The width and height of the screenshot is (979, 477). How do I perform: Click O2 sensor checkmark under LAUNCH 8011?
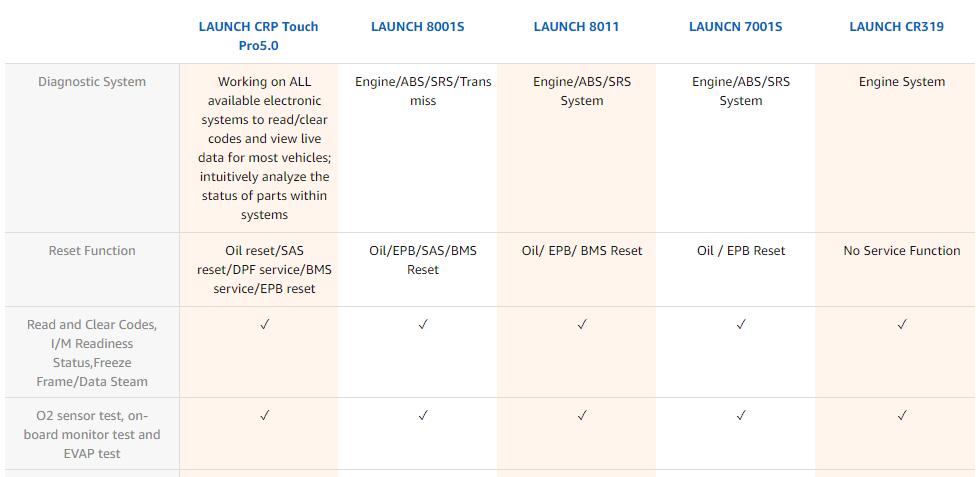582,415
